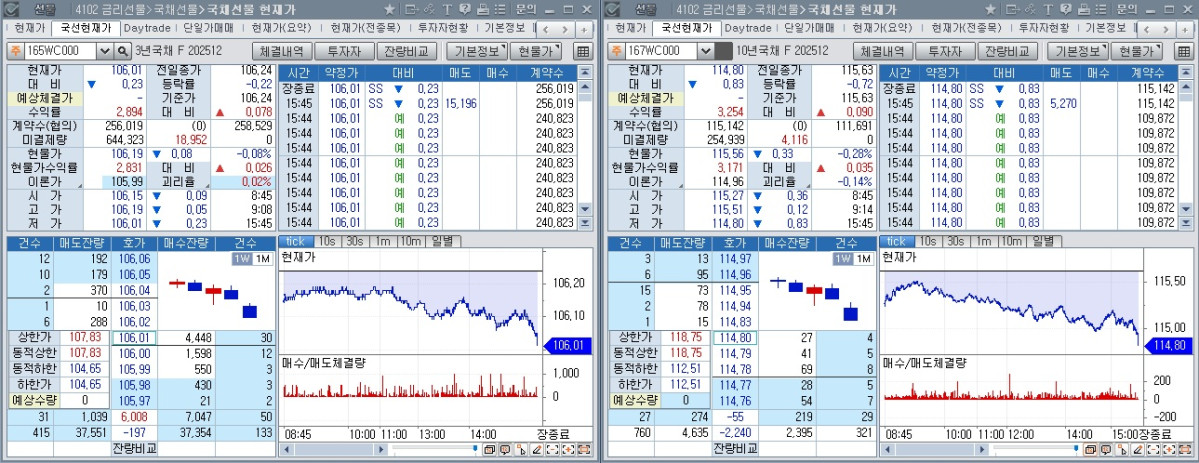Expand 현물가 dropdown button in left window
1199x463 pixels.
535,51
